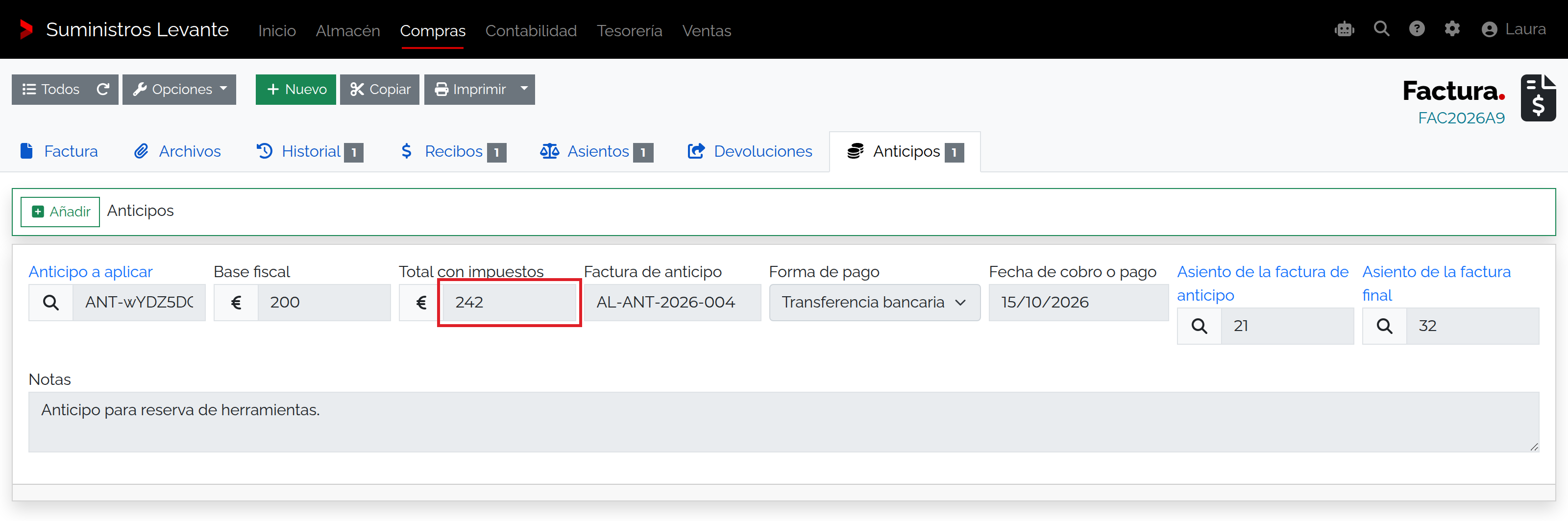This screenshot has width=1568, height=521.
Task: Expand the Opciones dropdown
Action: [179, 90]
